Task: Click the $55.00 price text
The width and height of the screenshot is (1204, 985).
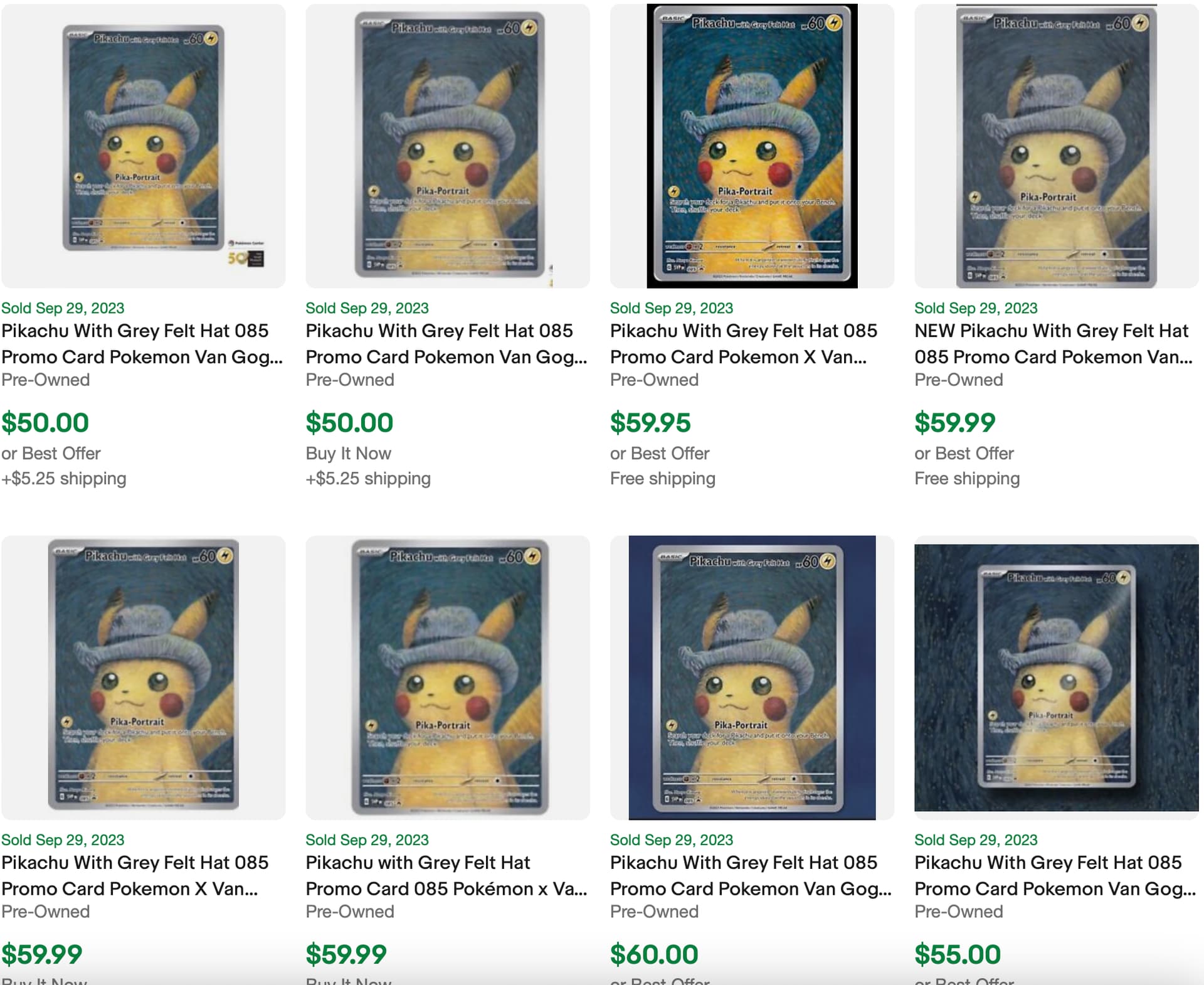Action: [x=958, y=955]
